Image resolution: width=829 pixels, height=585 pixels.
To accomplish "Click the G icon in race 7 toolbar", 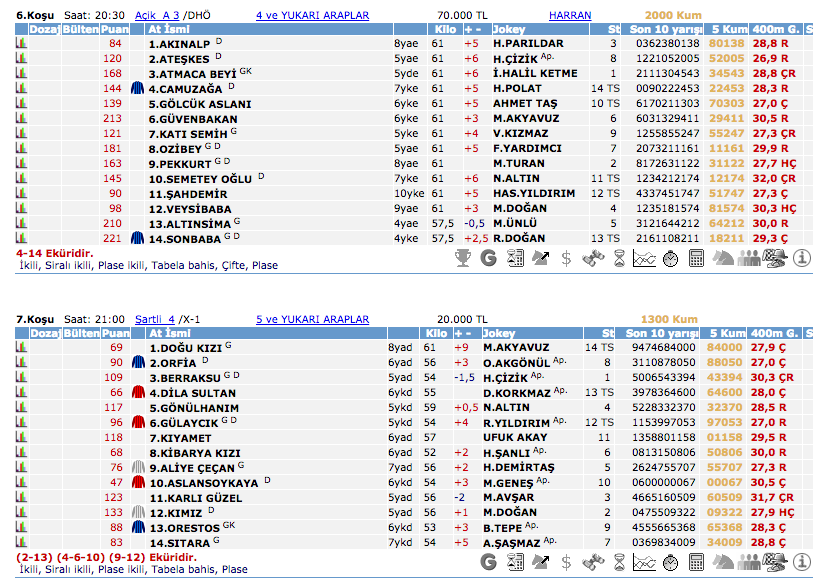I will [489, 562].
